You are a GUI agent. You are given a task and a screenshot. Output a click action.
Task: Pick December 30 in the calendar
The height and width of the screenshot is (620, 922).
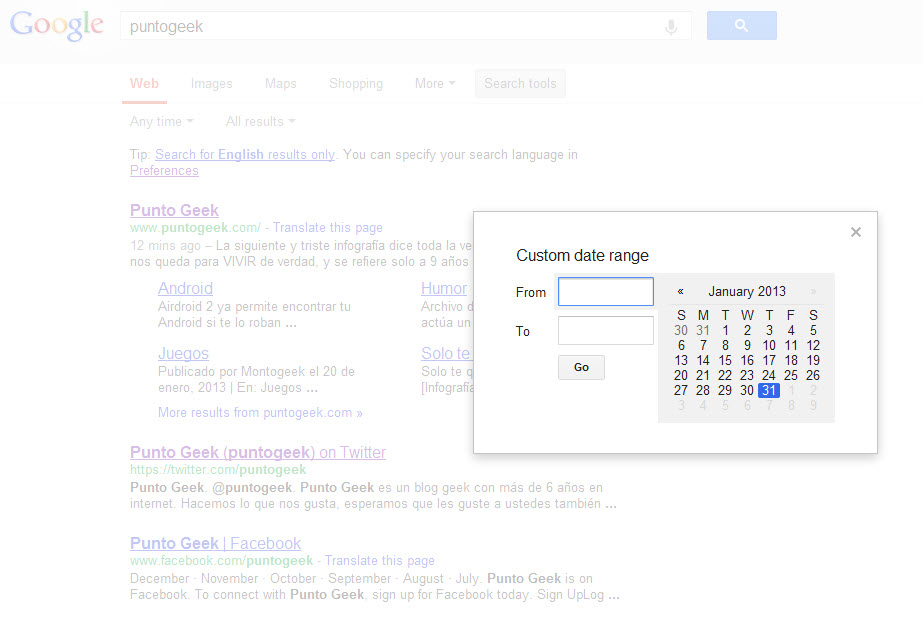click(x=681, y=330)
